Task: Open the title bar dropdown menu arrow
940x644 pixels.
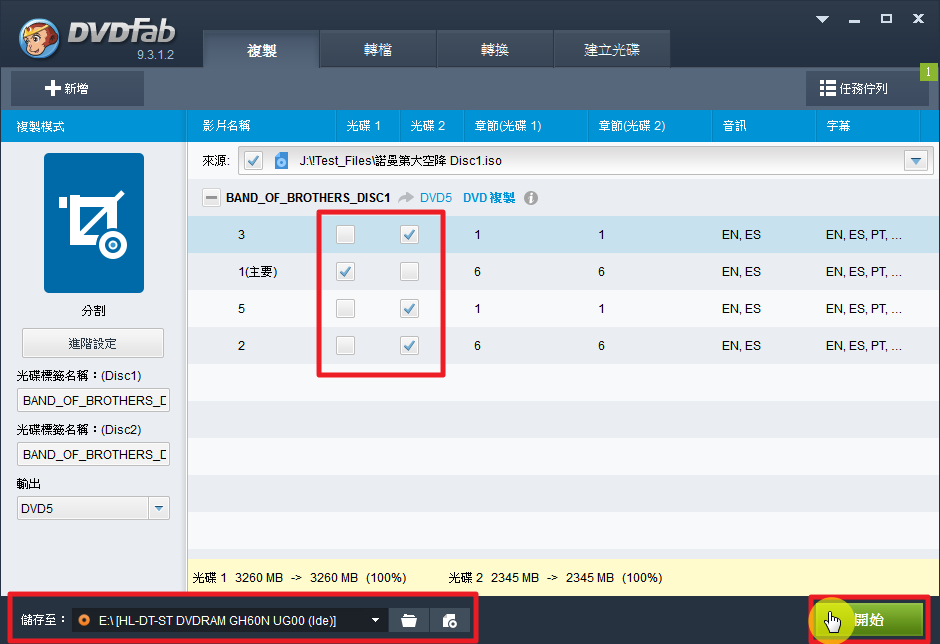Action: point(822,19)
